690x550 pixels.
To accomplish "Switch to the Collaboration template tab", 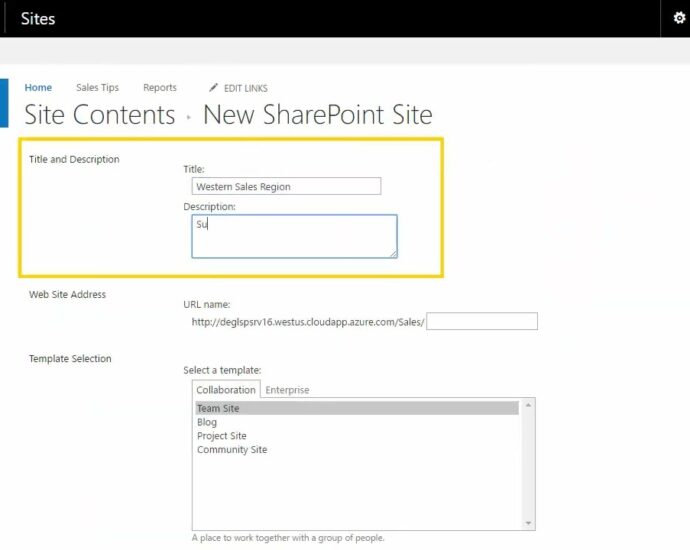I will (225, 390).
